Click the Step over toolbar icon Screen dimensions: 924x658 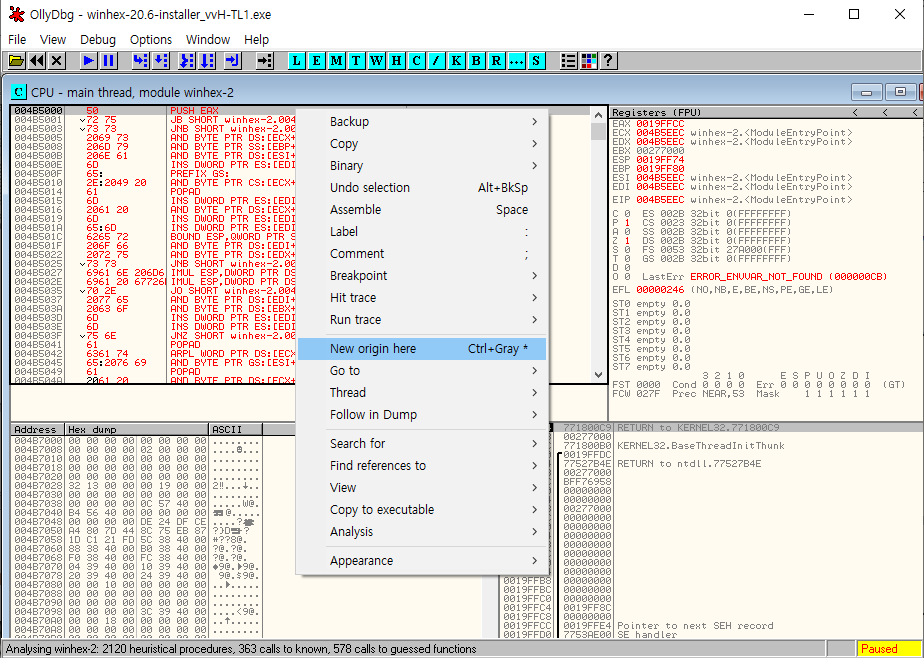[161, 60]
